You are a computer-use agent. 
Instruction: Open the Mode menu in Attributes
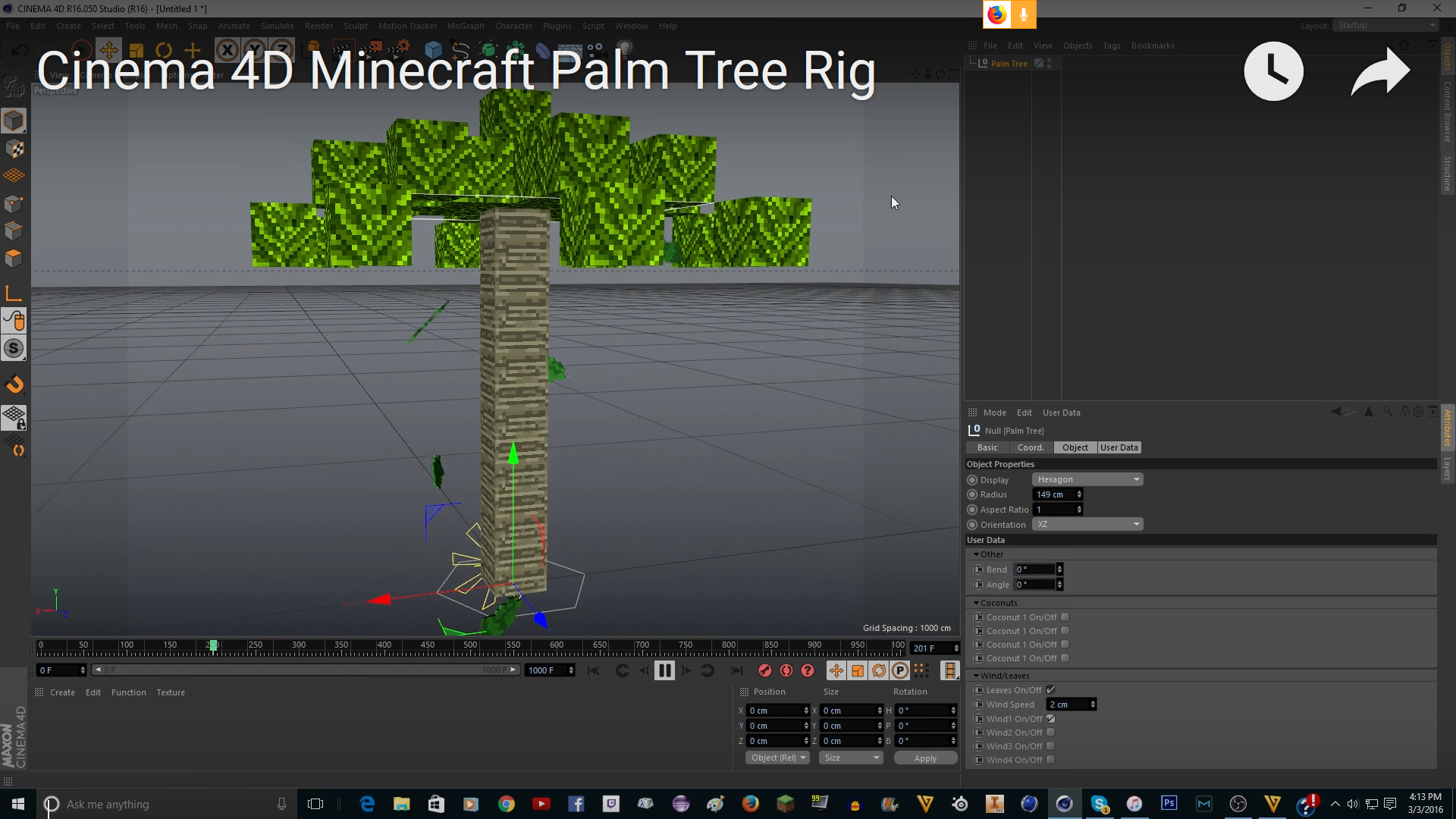coord(994,413)
